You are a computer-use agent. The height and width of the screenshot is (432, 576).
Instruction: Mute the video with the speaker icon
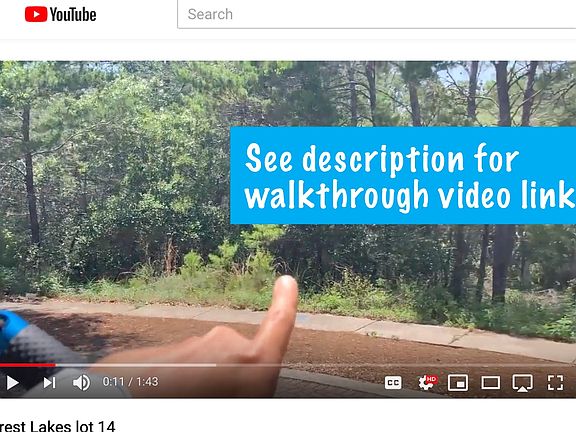tap(81, 382)
